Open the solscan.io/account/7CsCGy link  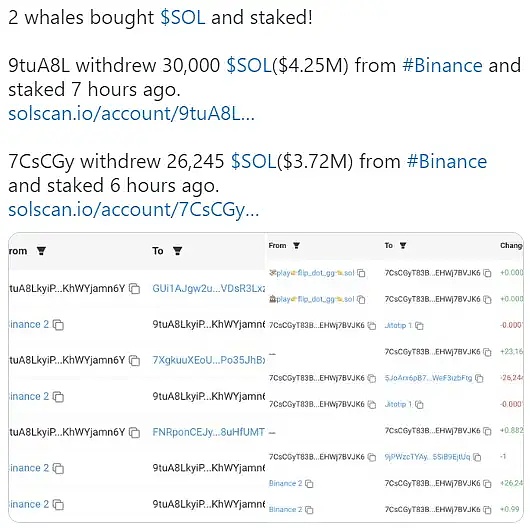(134, 210)
